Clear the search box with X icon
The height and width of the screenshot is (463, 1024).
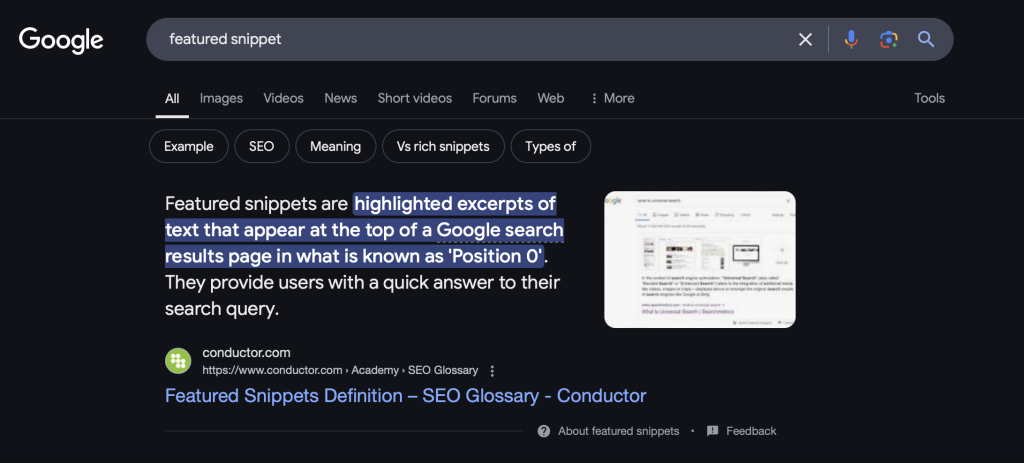805,40
